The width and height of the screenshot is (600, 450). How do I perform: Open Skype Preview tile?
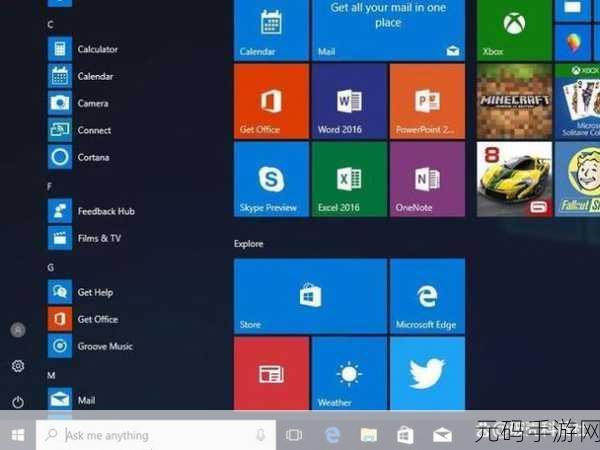(x=271, y=179)
